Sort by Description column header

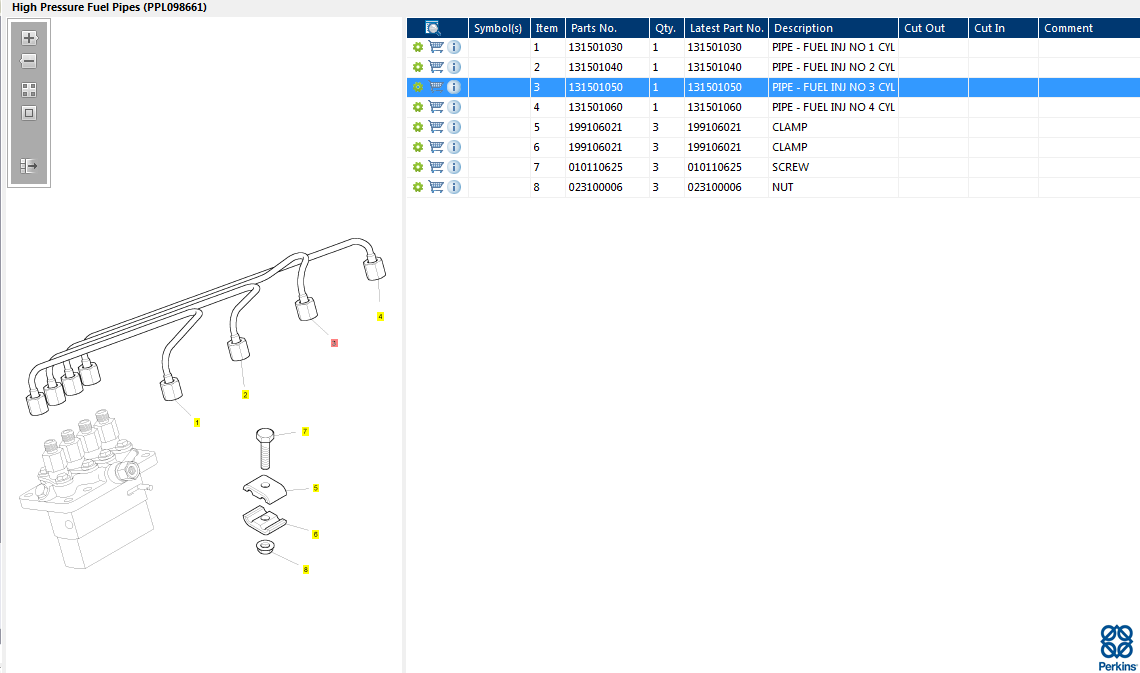point(833,28)
